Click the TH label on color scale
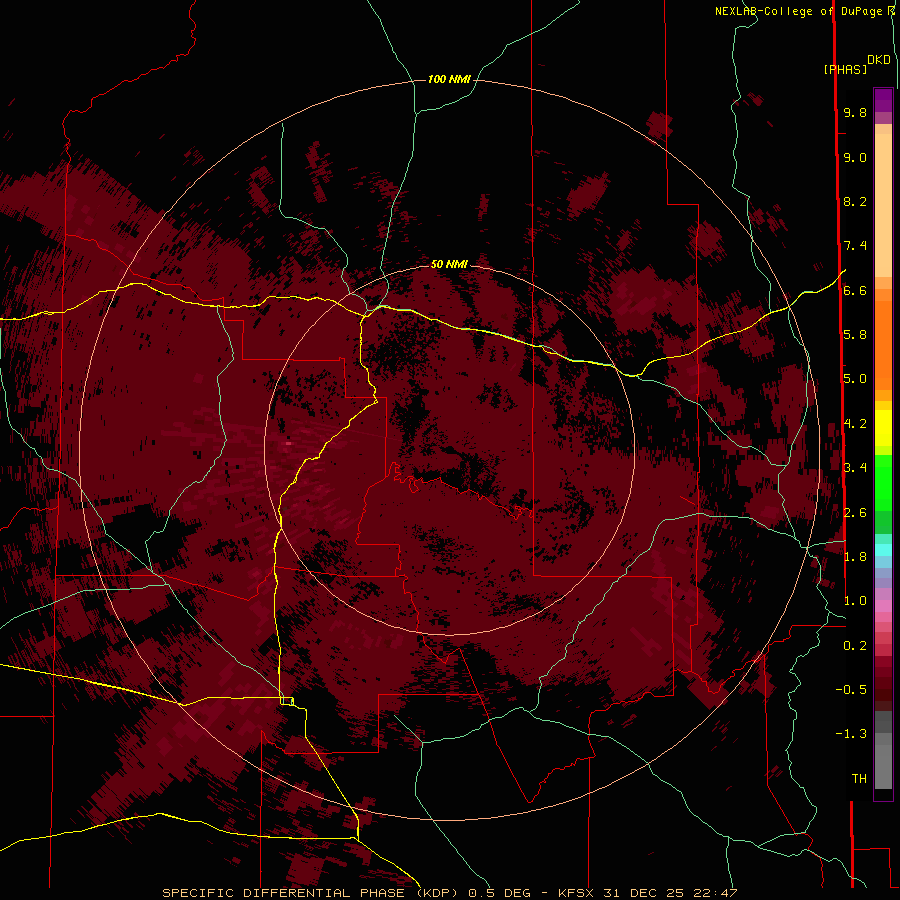This screenshot has height=900, width=900. (x=859, y=779)
